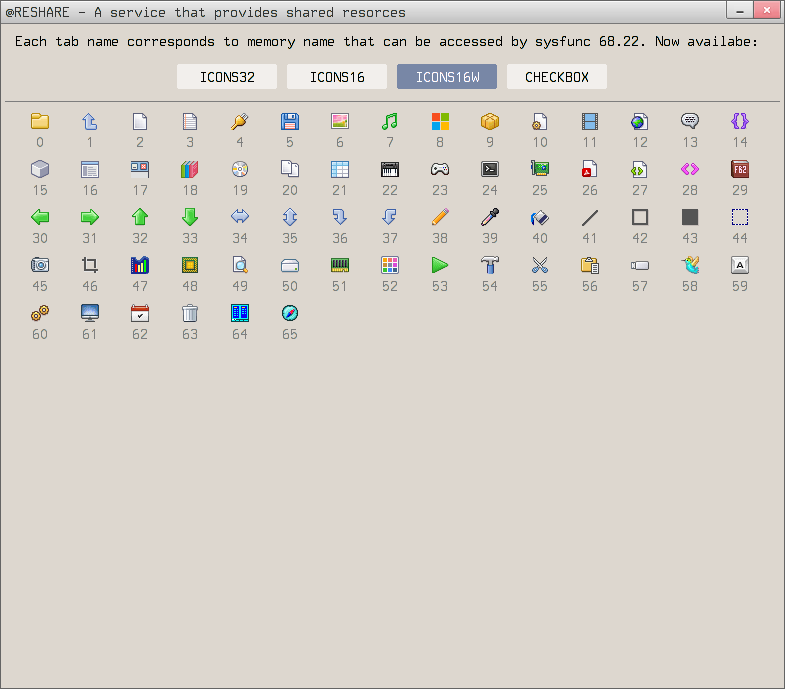Select the speech bubble icon 13

(x=690, y=121)
